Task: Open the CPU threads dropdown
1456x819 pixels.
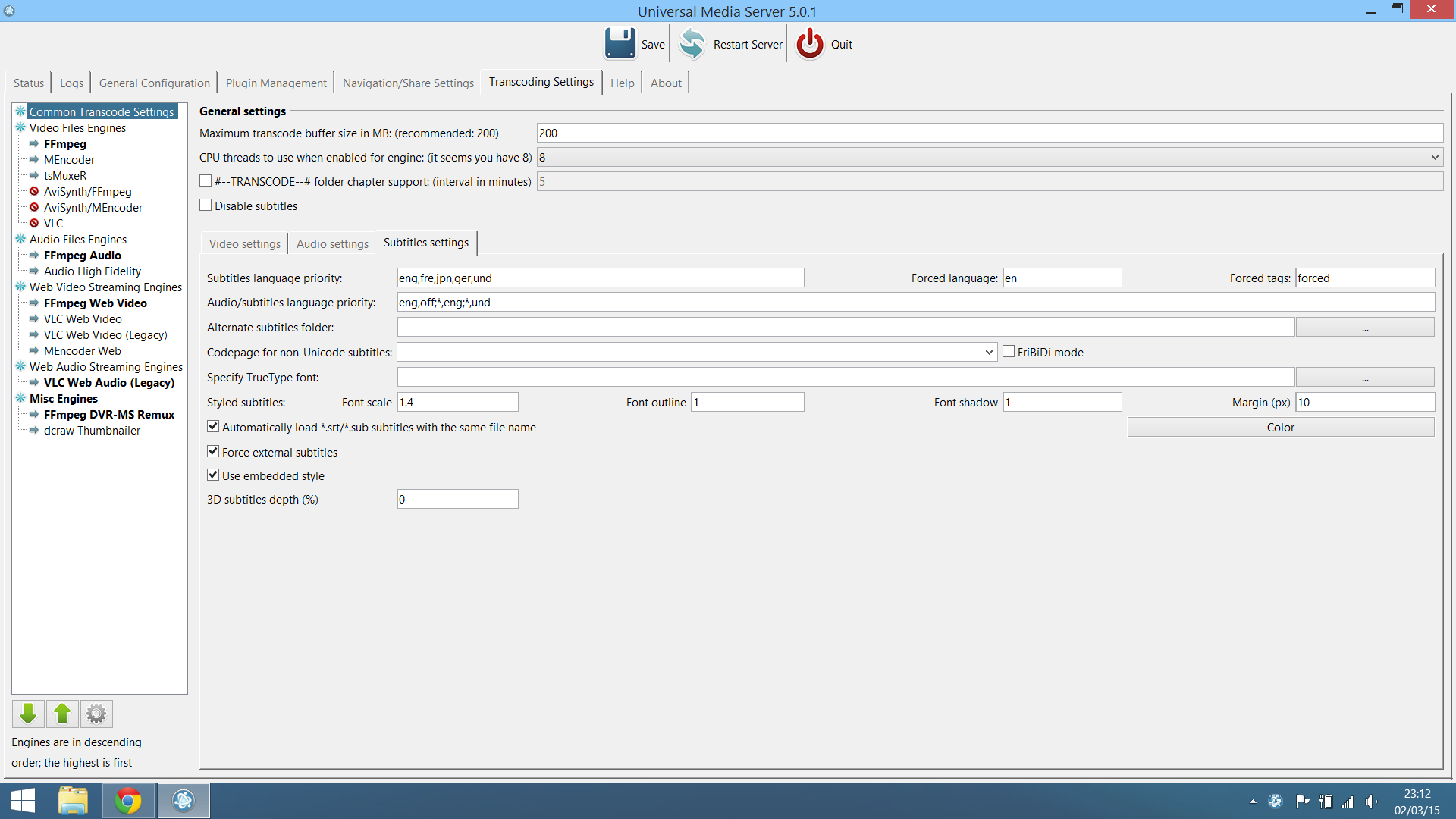Action: click(990, 157)
